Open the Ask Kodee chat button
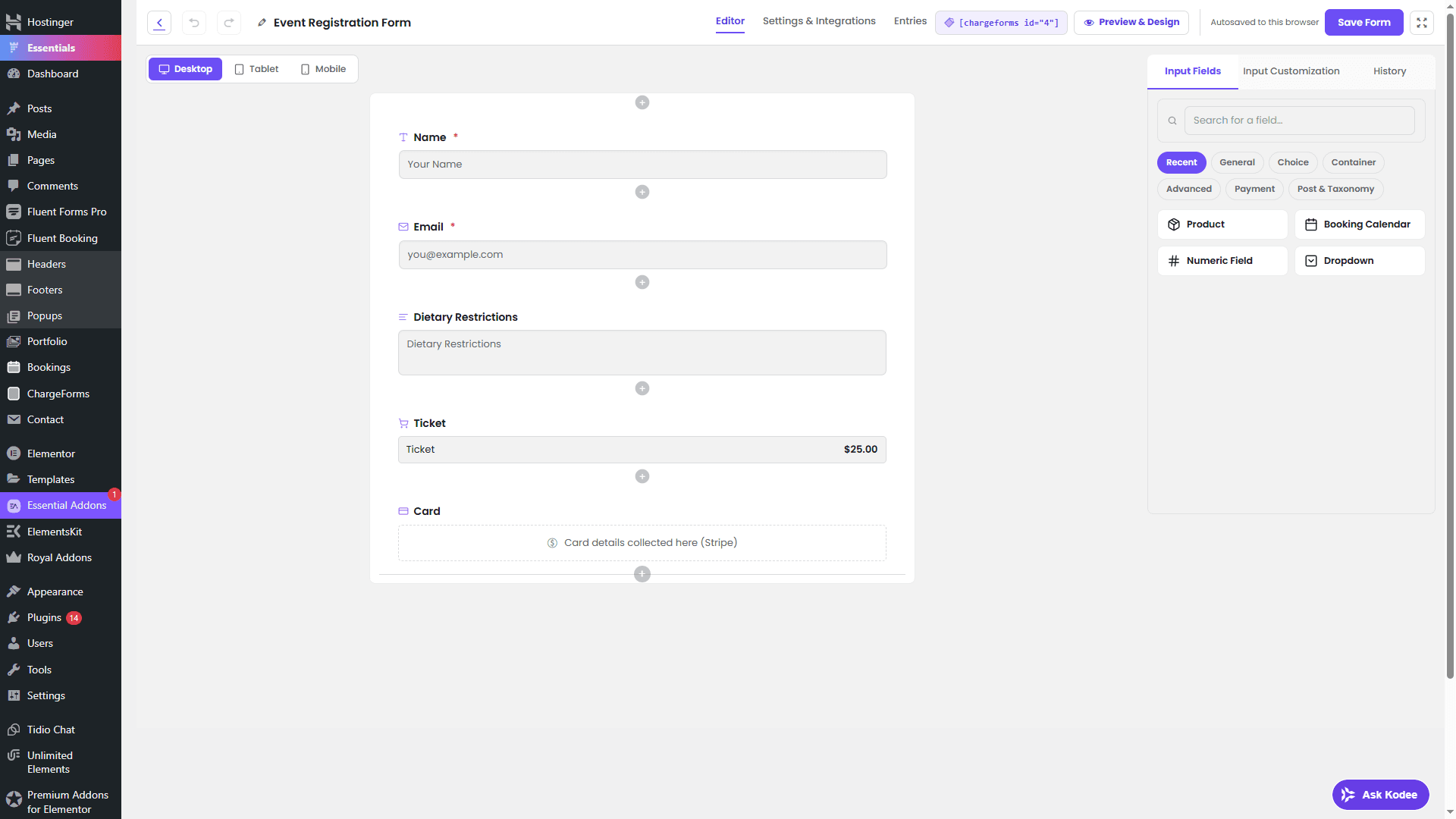Viewport: 1456px width, 819px height. pos(1380,795)
